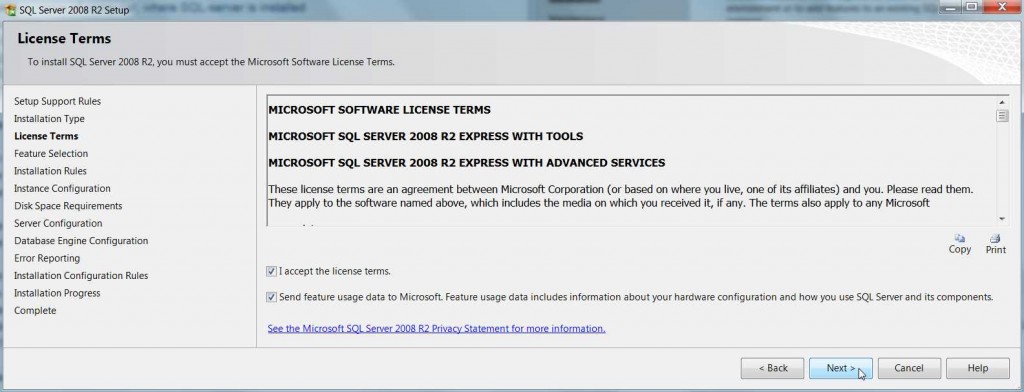Click the license text scrollbar thumb

coord(1002,116)
